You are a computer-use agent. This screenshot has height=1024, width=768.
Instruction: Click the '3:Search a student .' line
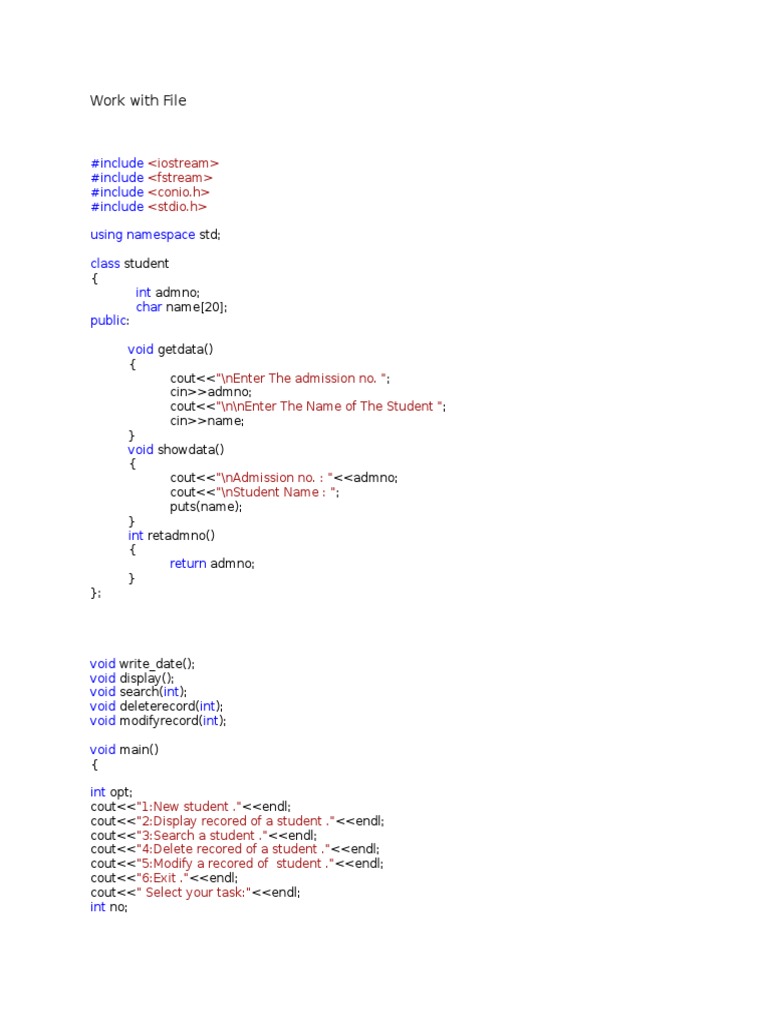click(x=204, y=835)
